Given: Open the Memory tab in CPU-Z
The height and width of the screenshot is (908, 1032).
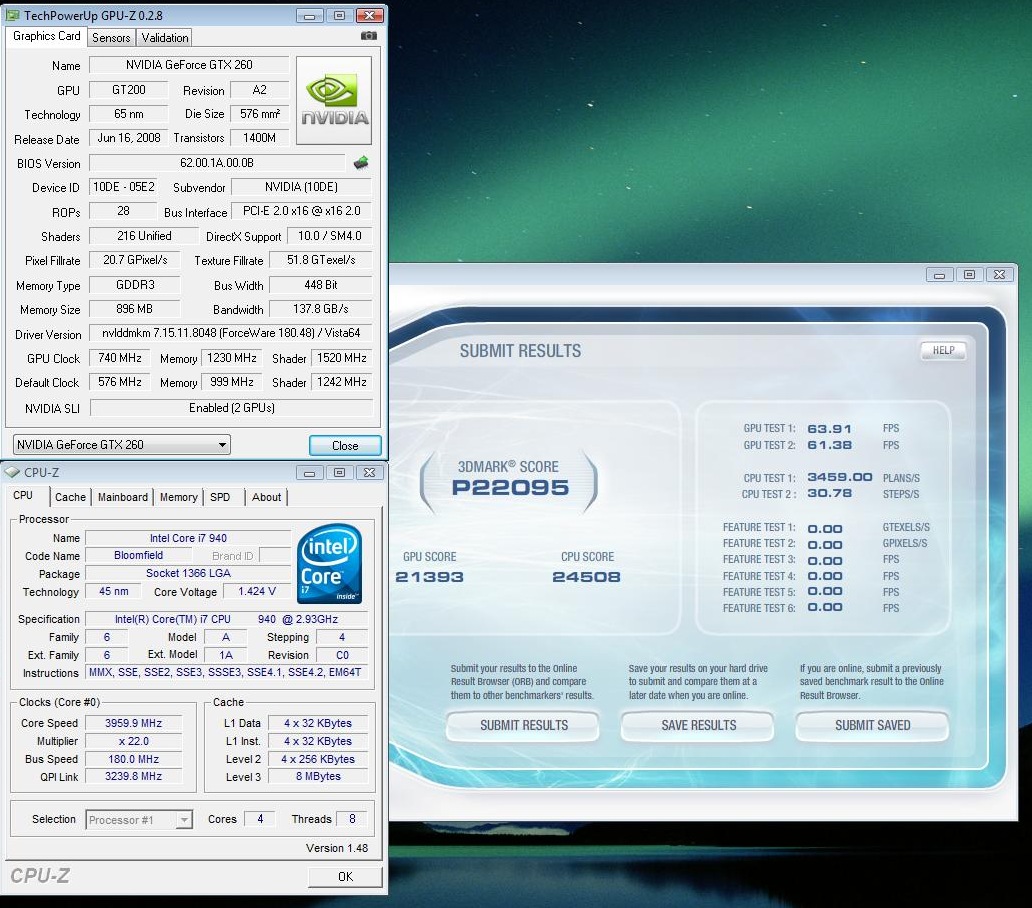Looking at the screenshot, I should pyautogui.click(x=178, y=497).
